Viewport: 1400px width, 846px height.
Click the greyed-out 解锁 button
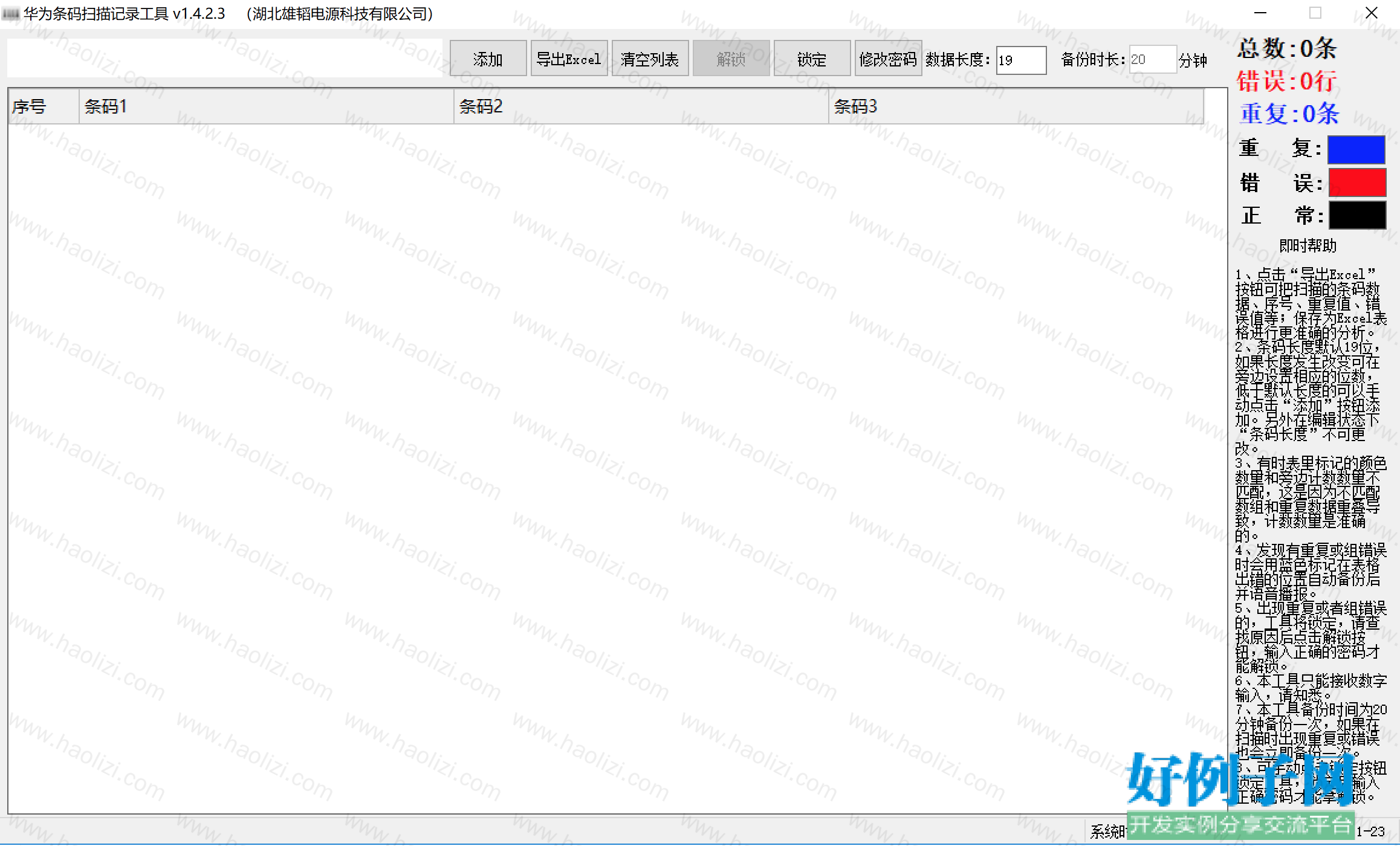(731, 59)
